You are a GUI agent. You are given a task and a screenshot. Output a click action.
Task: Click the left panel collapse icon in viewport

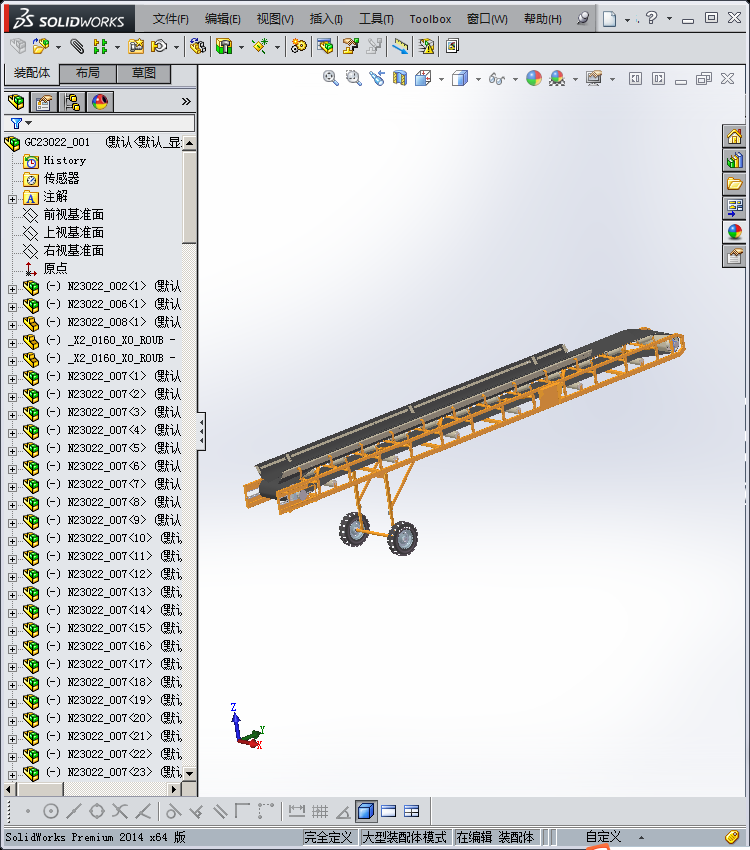tap(635, 79)
